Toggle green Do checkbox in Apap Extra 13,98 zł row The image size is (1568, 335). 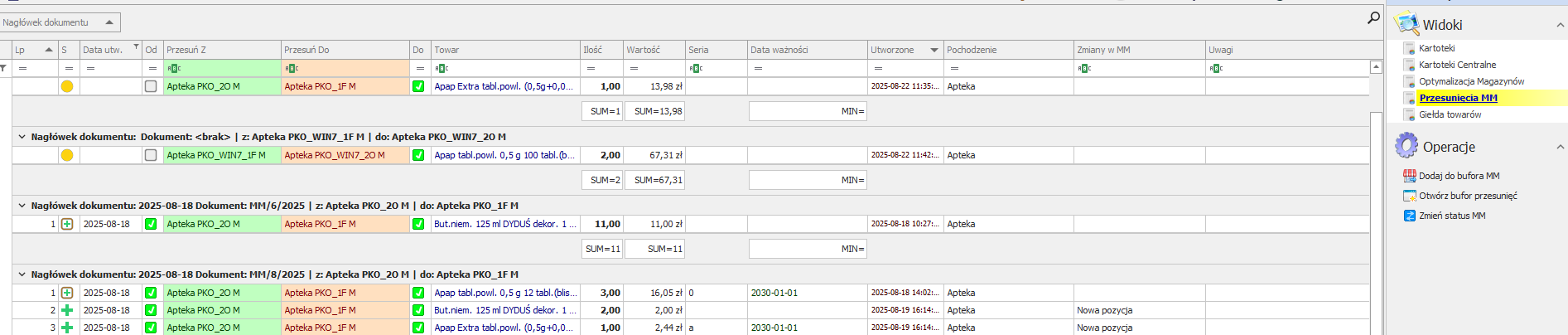point(418,86)
